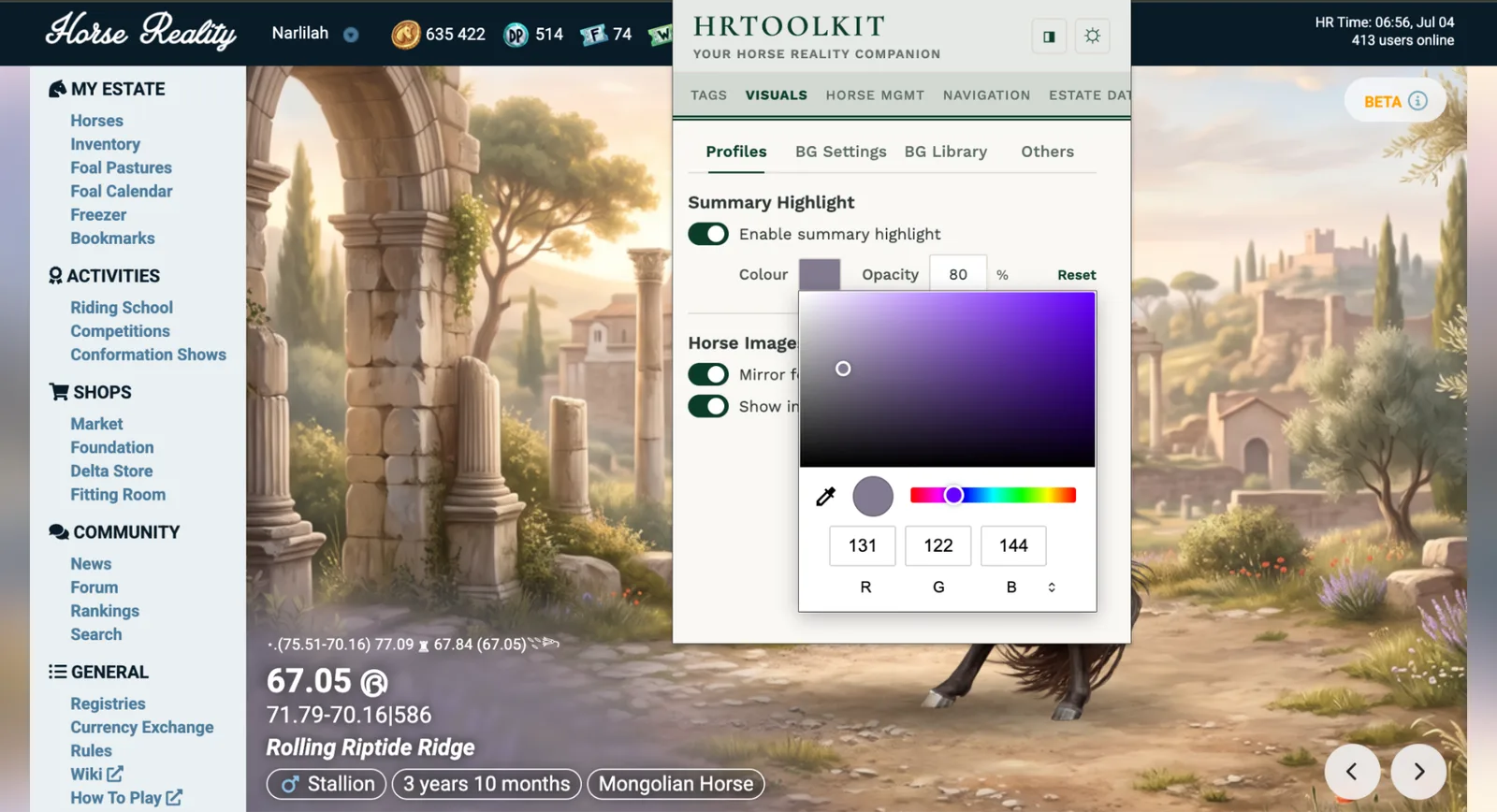
Task: Click the F ticket icon beside 74
Action: pyautogui.click(x=593, y=35)
